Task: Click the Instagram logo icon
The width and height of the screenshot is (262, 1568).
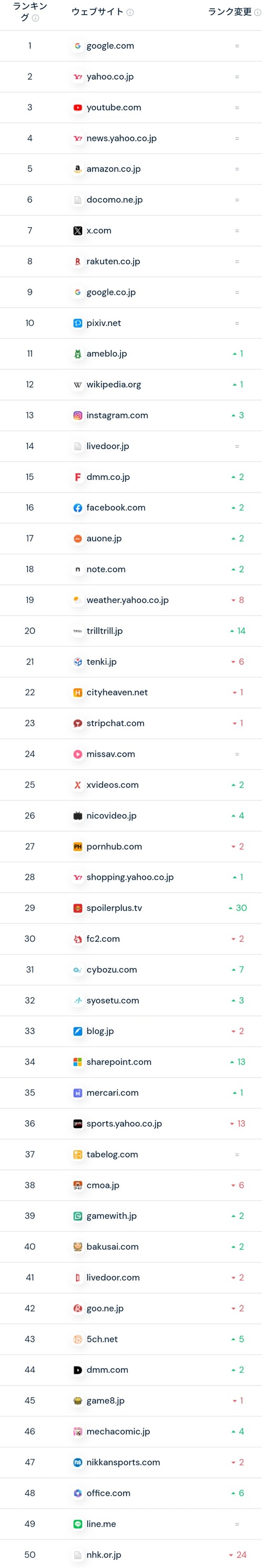Action: point(77,415)
